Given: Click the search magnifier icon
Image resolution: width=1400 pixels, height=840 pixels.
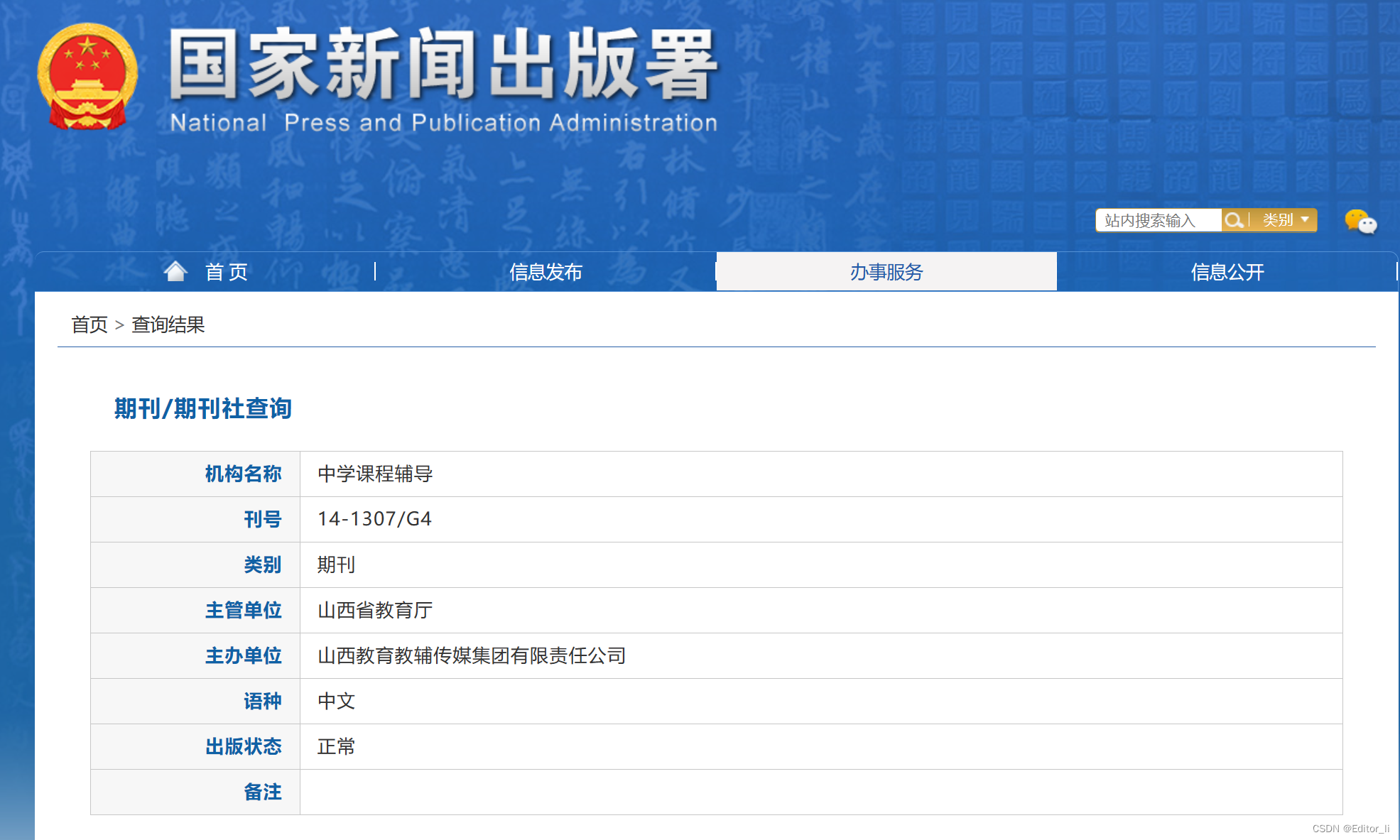Looking at the screenshot, I should pyautogui.click(x=1234, y=220).
